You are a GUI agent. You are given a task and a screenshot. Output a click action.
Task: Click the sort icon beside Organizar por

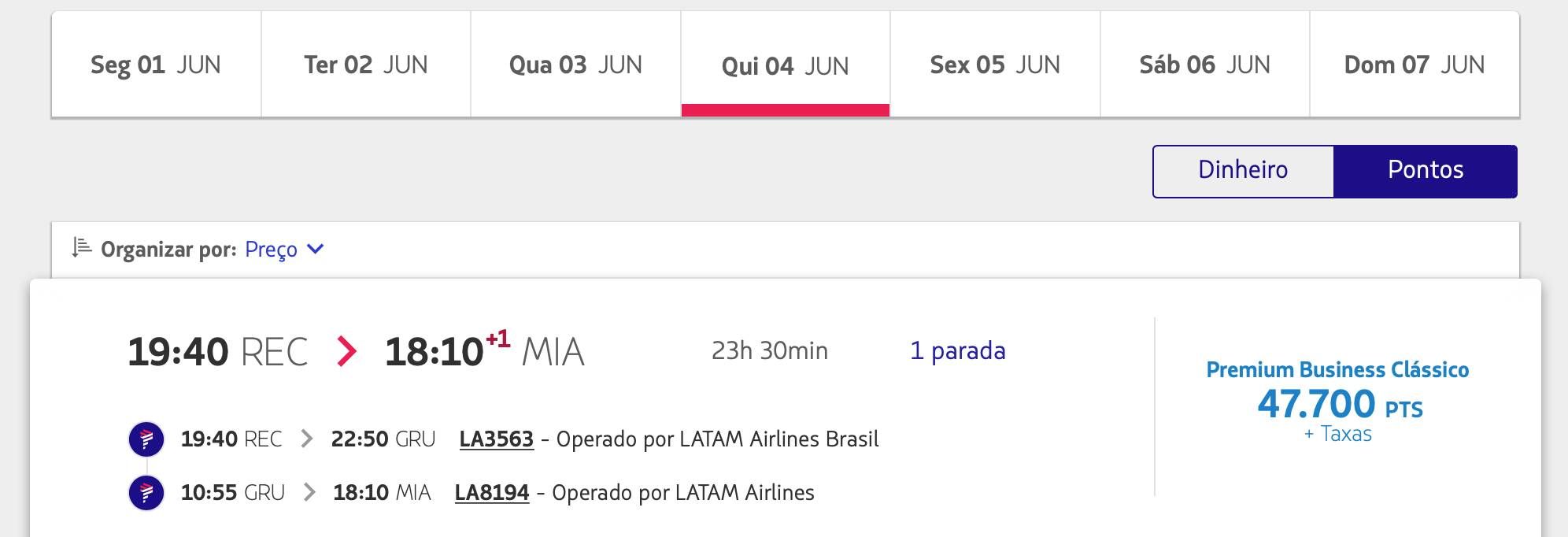(82, 248)
